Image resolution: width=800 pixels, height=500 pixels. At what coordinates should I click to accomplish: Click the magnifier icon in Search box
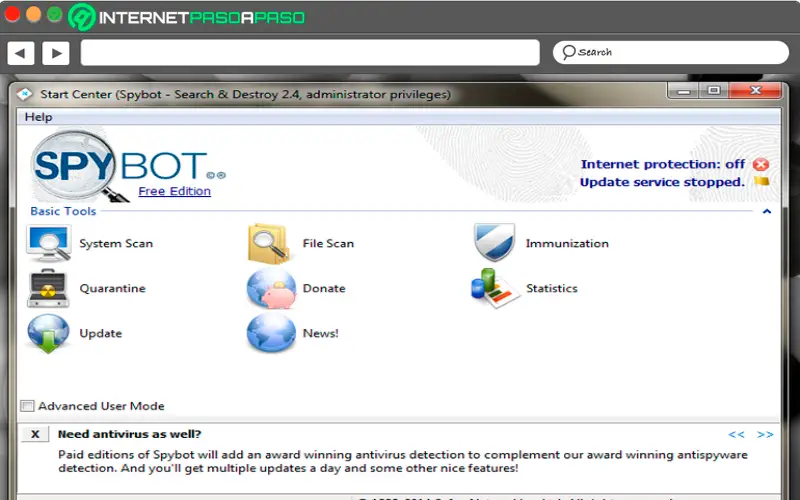coord(568,52)
